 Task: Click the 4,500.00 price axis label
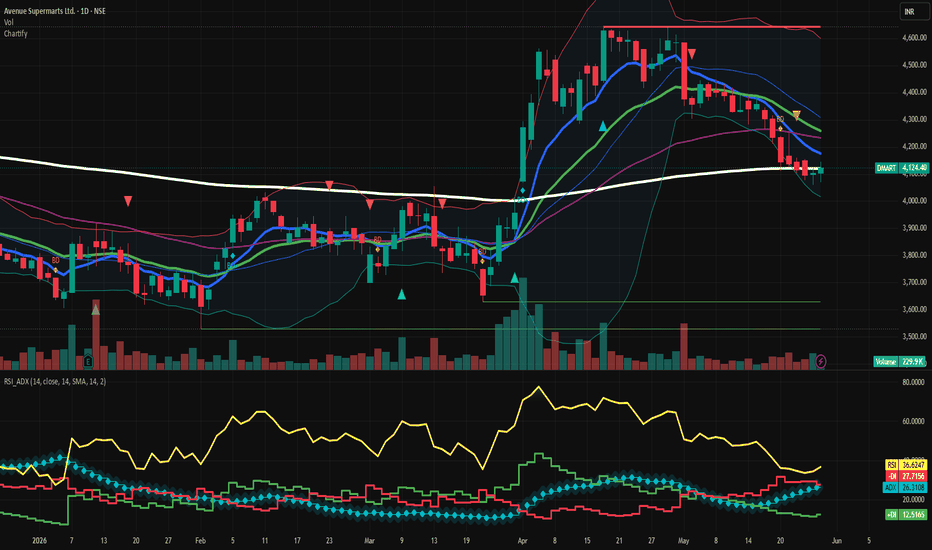(914, 65)
